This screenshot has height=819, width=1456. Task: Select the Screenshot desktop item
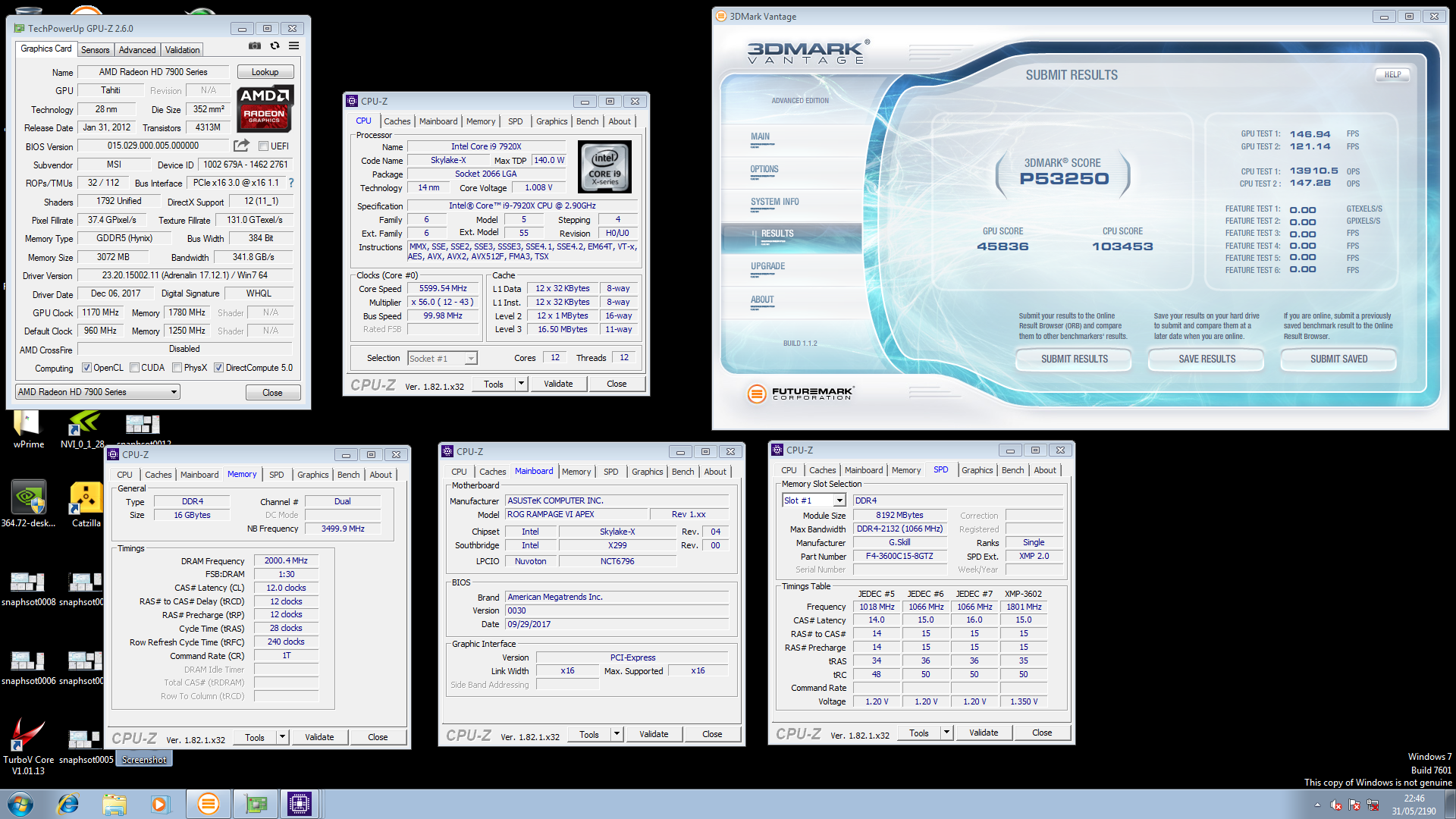point(144,759)
